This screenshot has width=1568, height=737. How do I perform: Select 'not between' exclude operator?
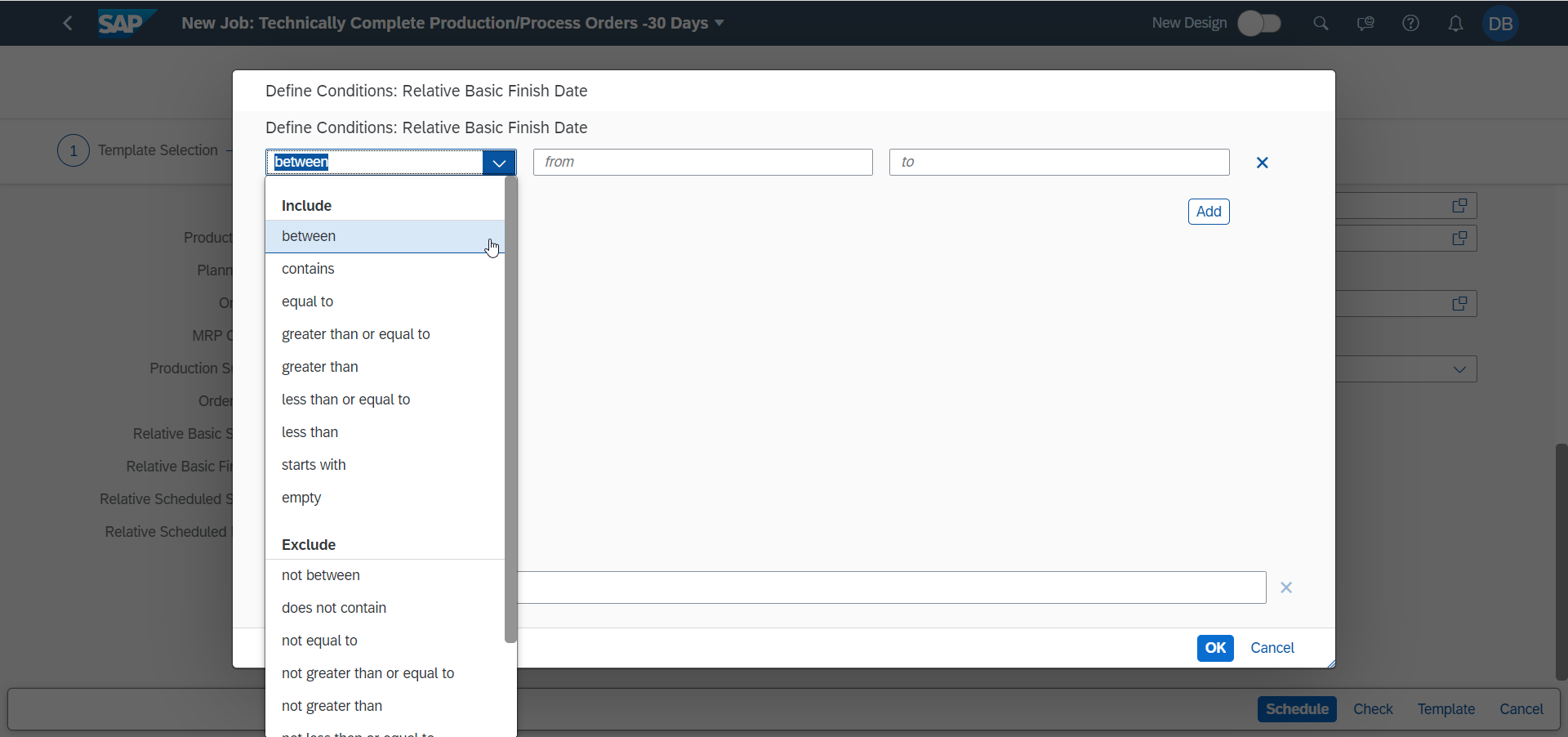385,575
